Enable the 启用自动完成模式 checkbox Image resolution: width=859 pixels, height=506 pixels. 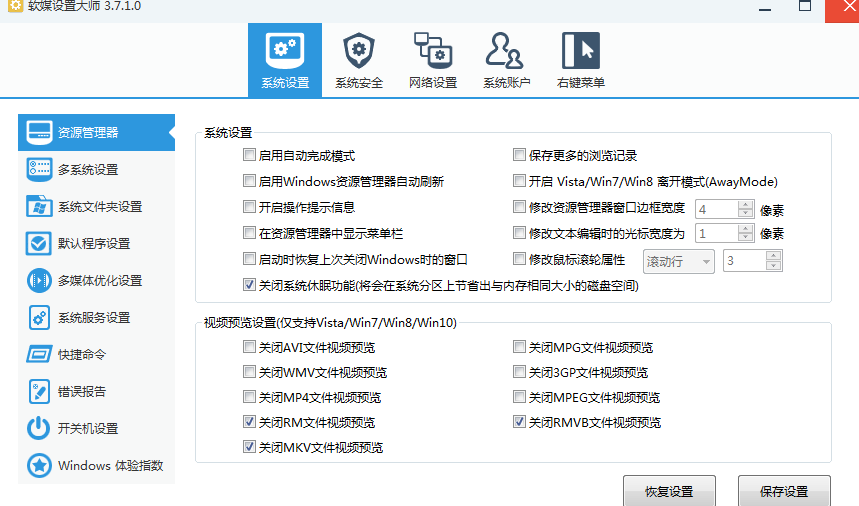(x=249, y=156)
